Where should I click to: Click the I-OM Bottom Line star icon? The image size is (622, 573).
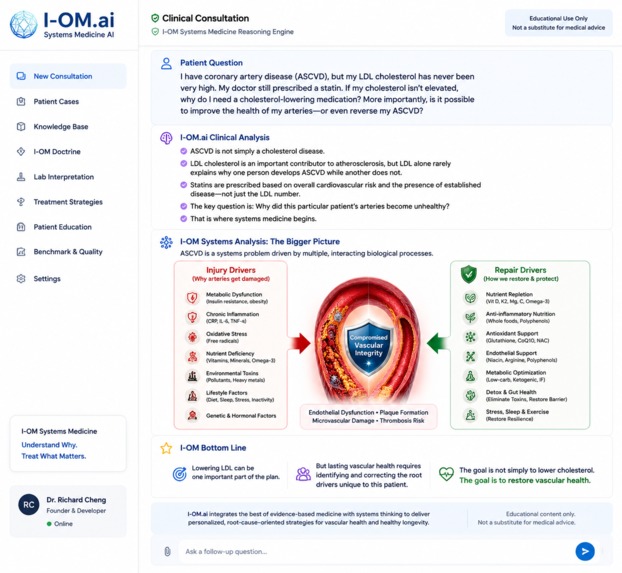pyautogui.click(x=166, y=448)
